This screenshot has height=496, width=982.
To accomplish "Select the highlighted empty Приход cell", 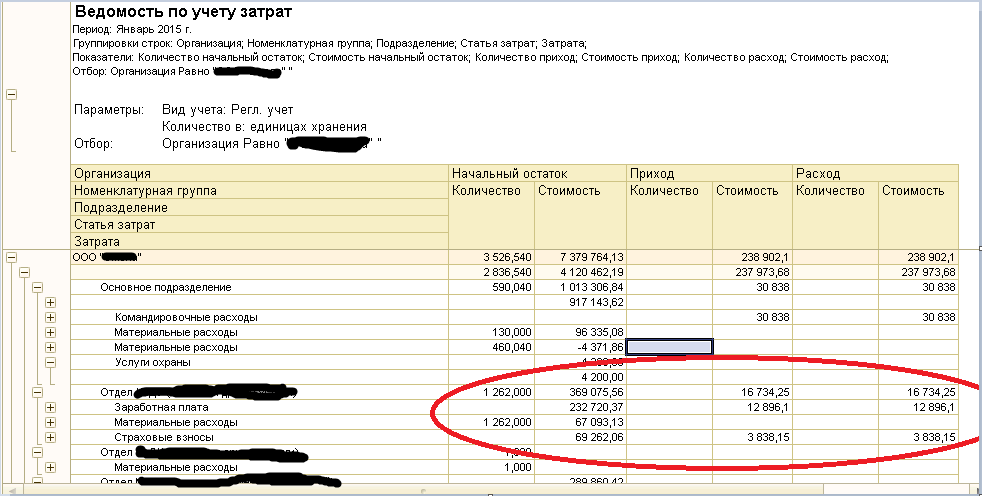I will (669, 347).
